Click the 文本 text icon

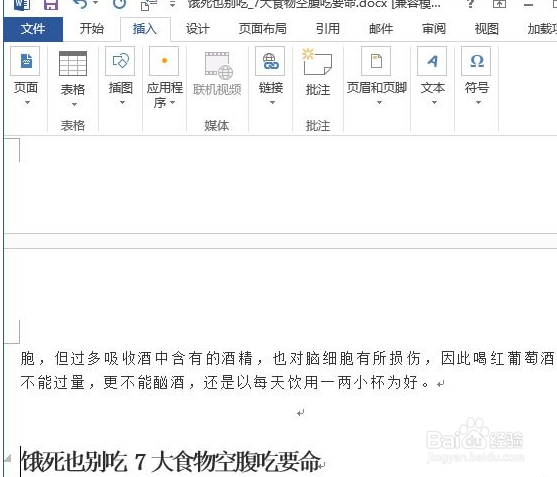point(432,61)
